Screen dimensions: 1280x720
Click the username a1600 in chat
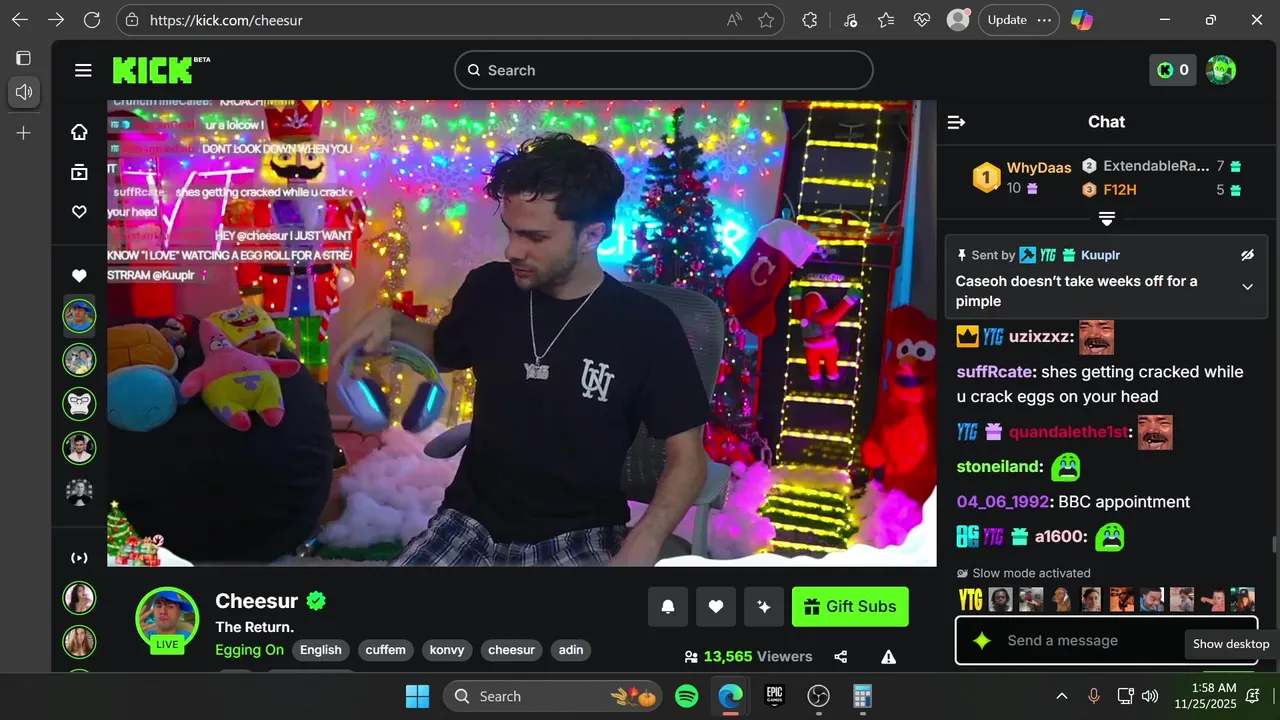(x=1060, y=537)
